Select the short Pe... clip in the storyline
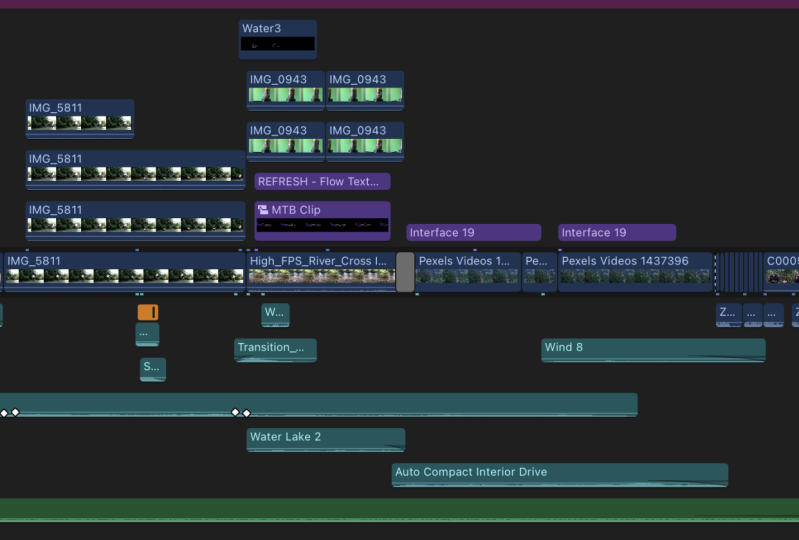 [x=540, y=272]
